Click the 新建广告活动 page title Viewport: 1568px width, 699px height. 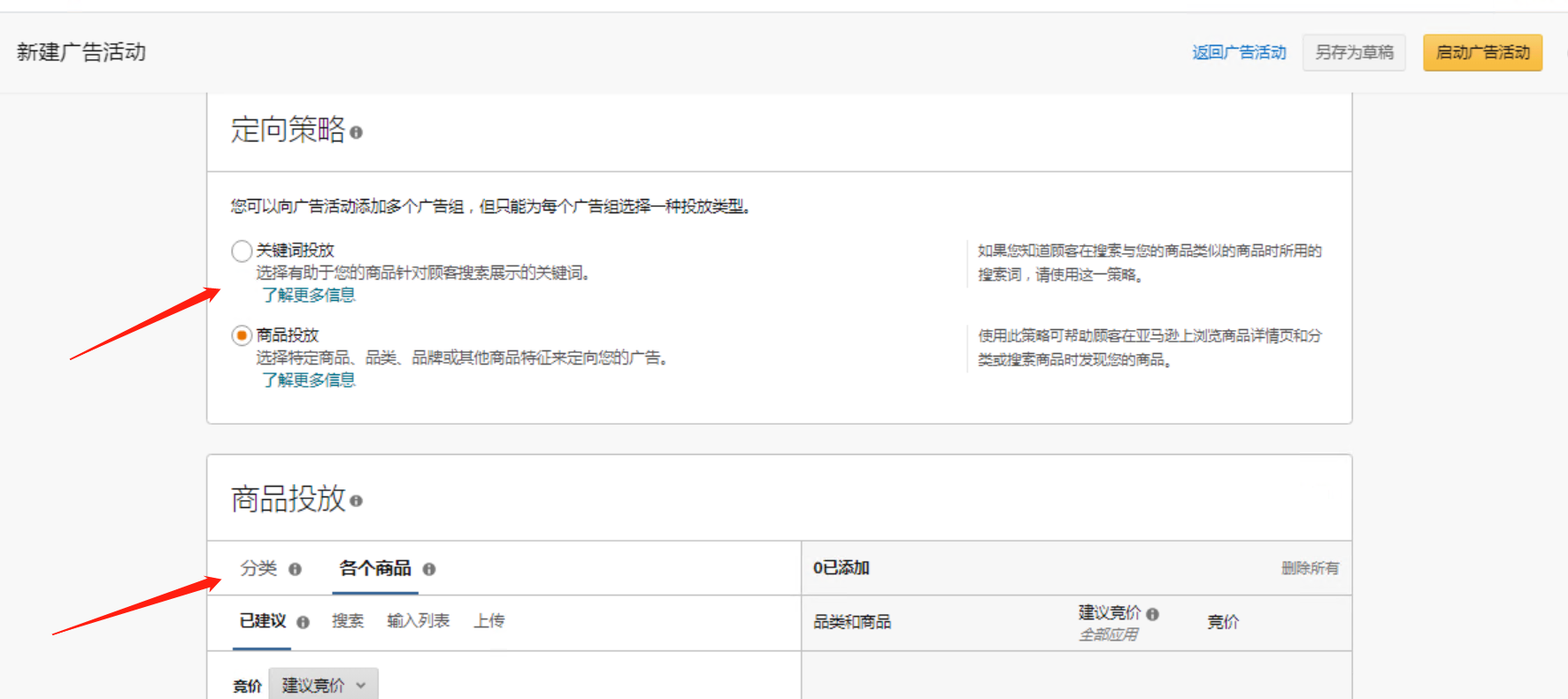81,52
